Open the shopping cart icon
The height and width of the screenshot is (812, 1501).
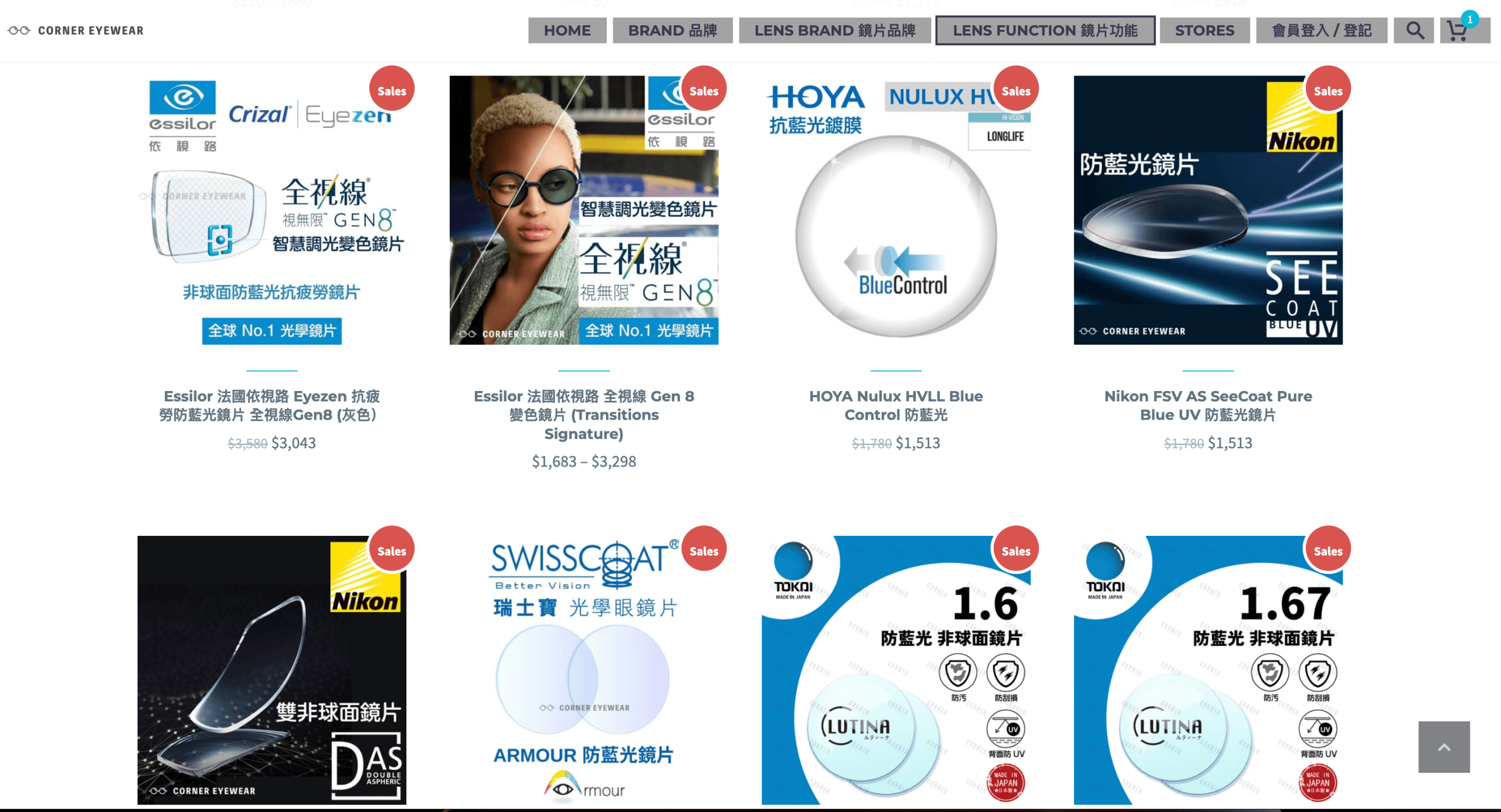point(1457,31)
